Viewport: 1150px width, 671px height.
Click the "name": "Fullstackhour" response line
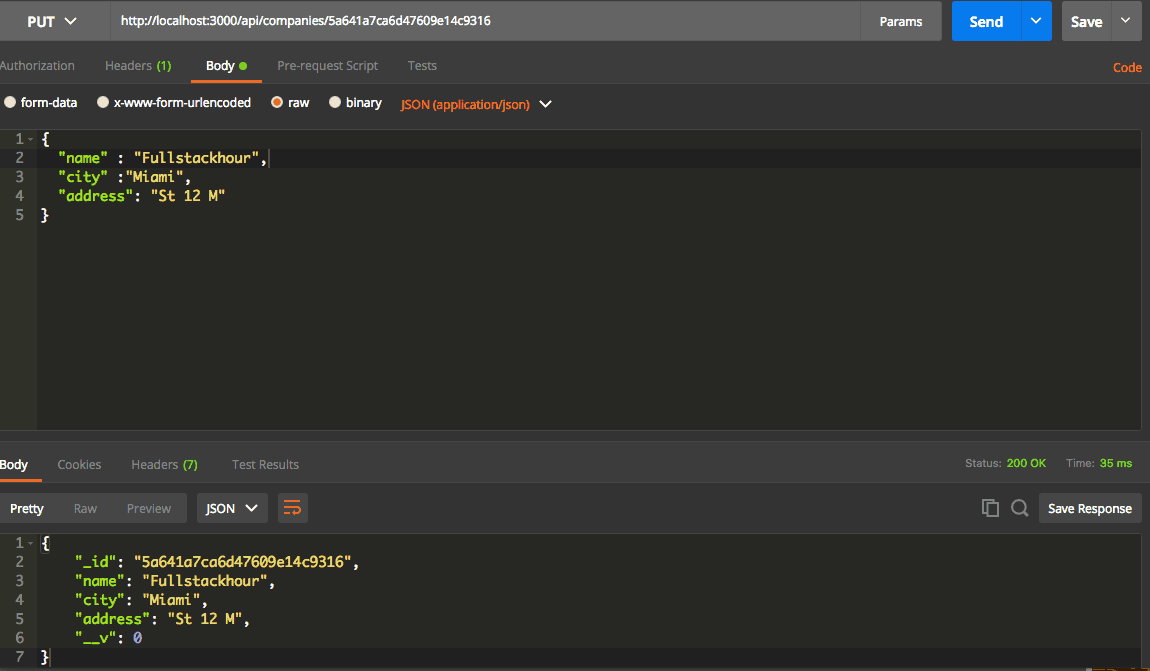pos(175,582)
